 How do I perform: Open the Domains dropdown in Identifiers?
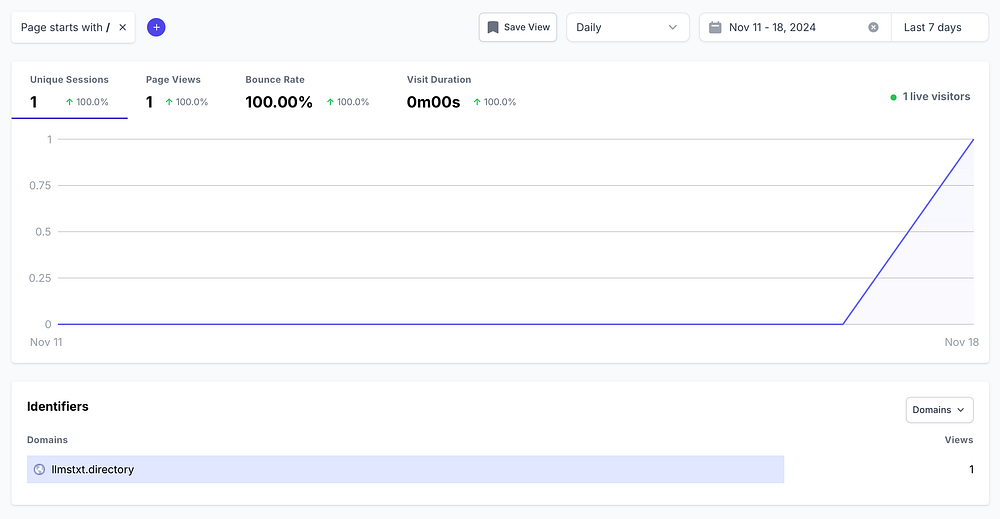tap(939, 410)
